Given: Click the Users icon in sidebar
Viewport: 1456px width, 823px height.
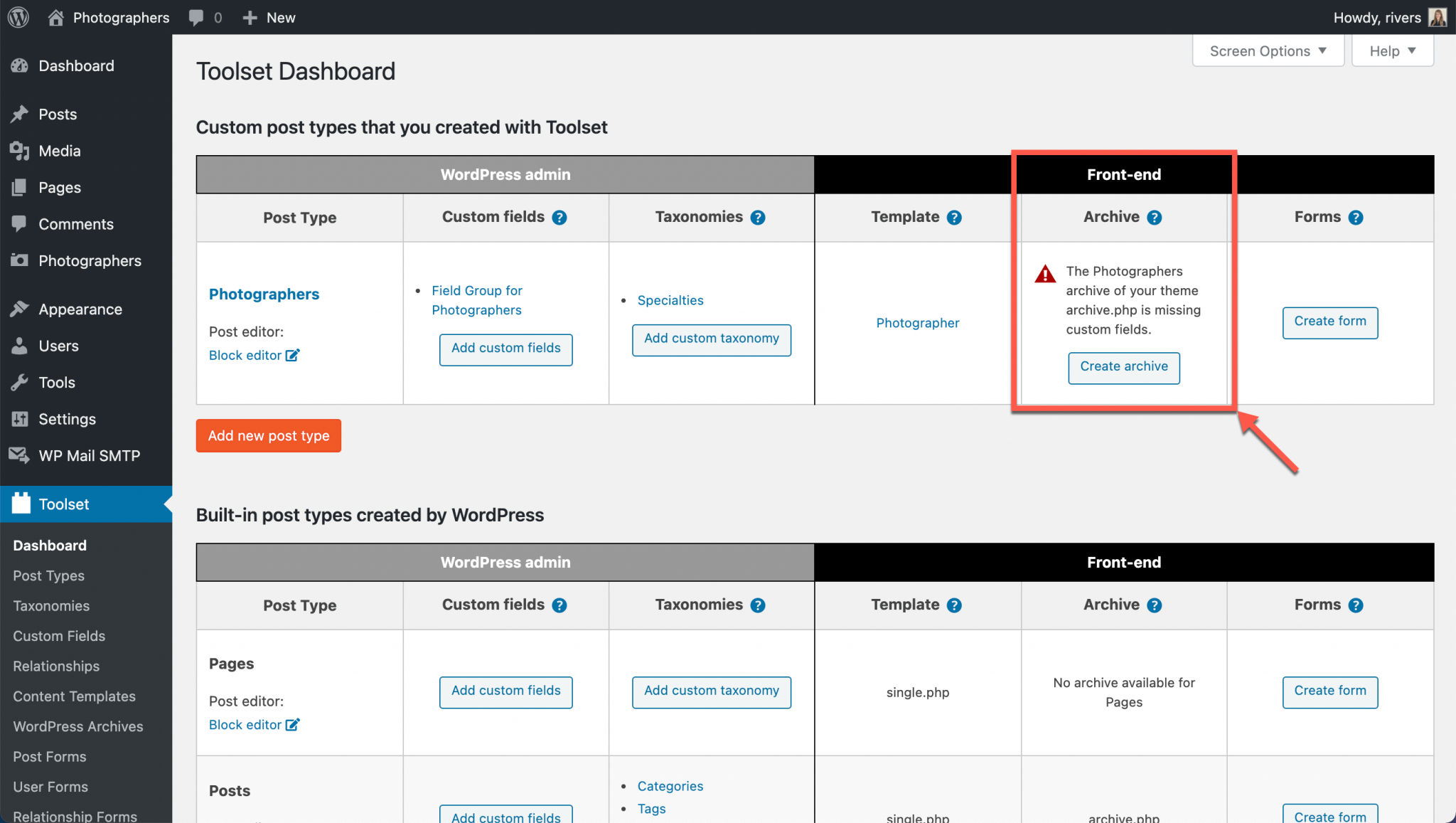Looking at the screenshot, I should click(x=20, y=346).
